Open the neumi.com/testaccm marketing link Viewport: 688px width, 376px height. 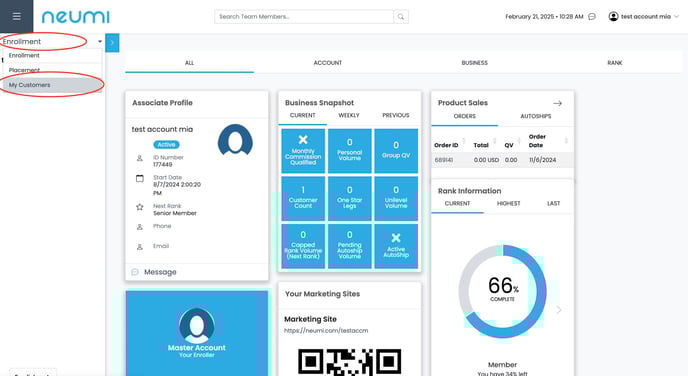click(326, 331)
